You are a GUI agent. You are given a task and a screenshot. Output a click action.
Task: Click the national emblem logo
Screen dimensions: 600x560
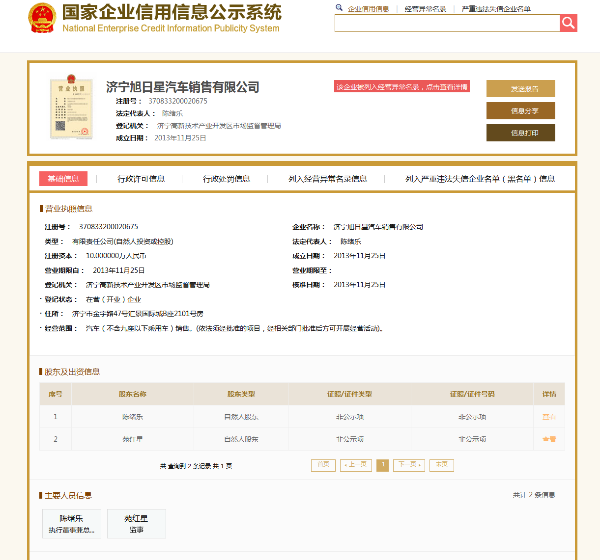[x=42, y=18]
